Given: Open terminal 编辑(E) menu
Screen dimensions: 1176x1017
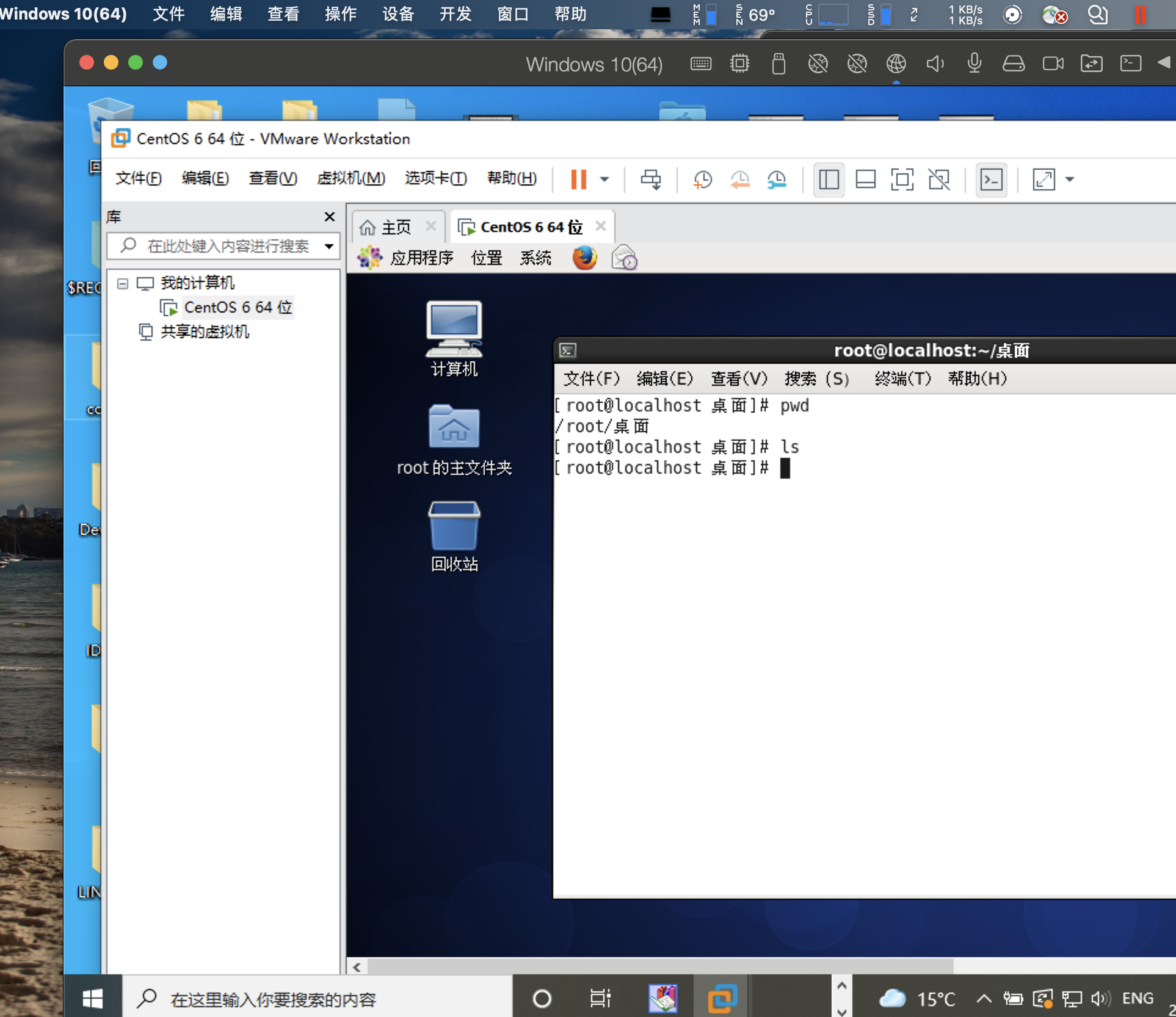Looking at the screenshot, I should click(665, 378).
